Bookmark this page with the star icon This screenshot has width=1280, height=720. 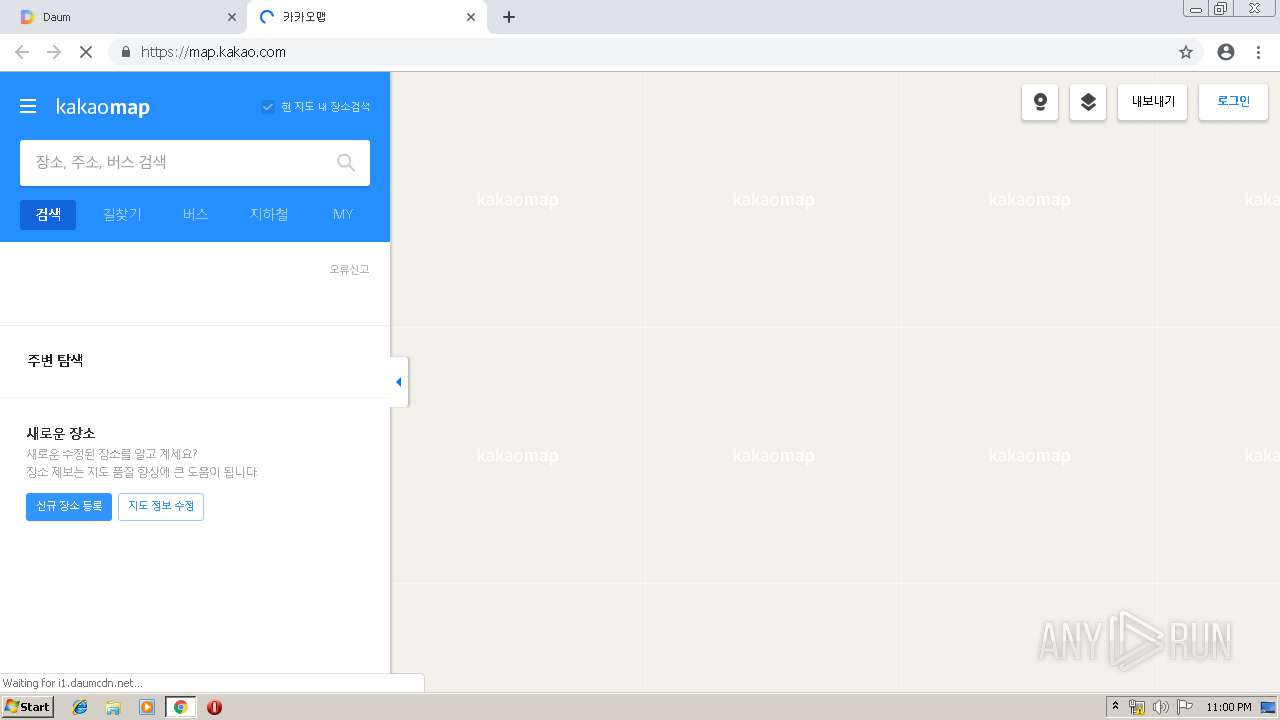[x=1186, y=52]
